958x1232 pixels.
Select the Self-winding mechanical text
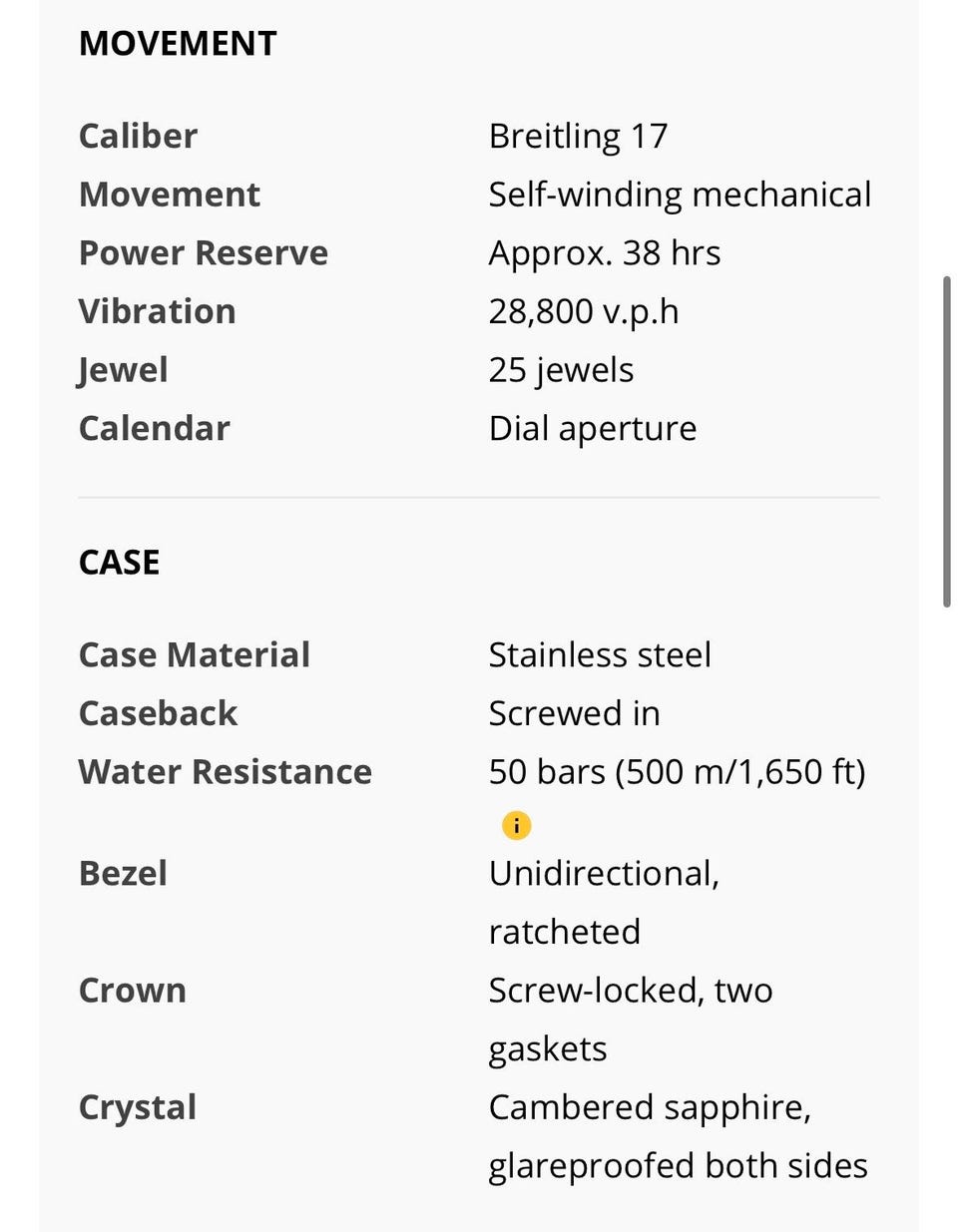click(680, 195)
